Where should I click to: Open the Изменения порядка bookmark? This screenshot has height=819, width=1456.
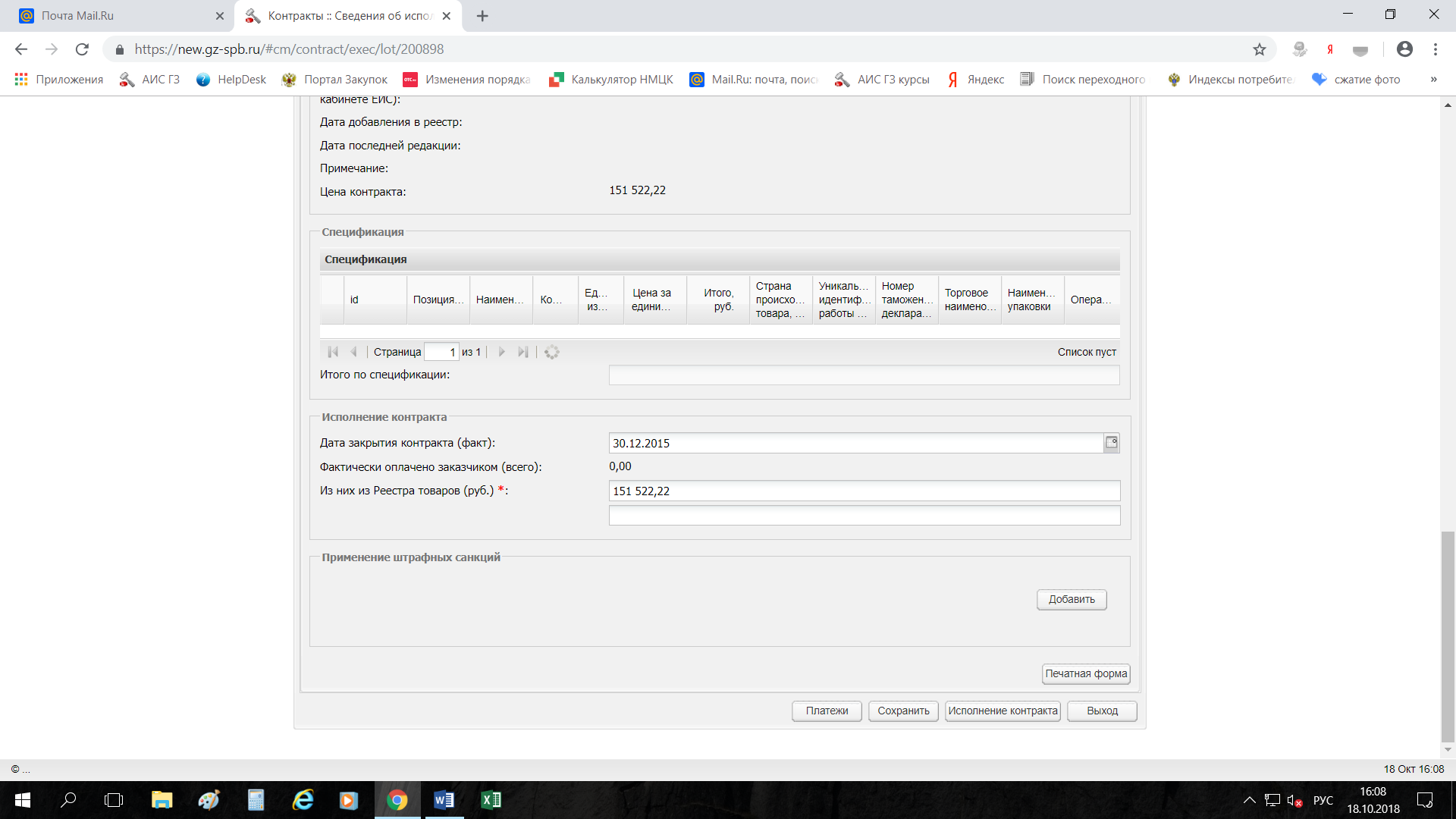coord(467,80)
